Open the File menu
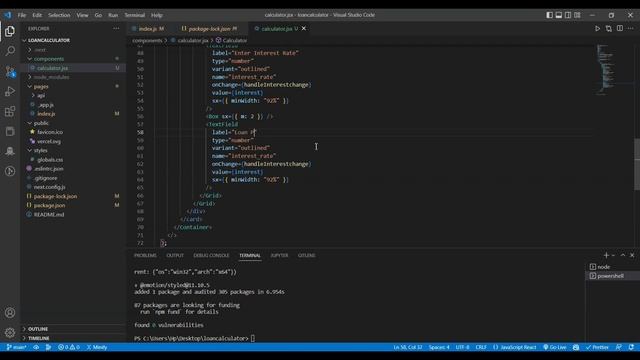Screen dimensions: 640x360 (22, 15)
